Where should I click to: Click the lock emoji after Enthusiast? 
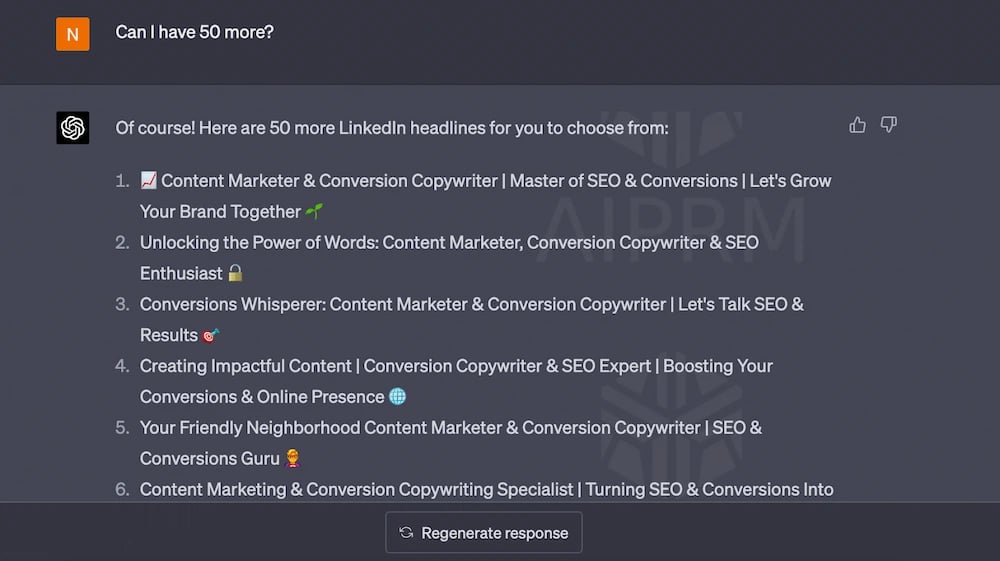[x=235, y=273]
